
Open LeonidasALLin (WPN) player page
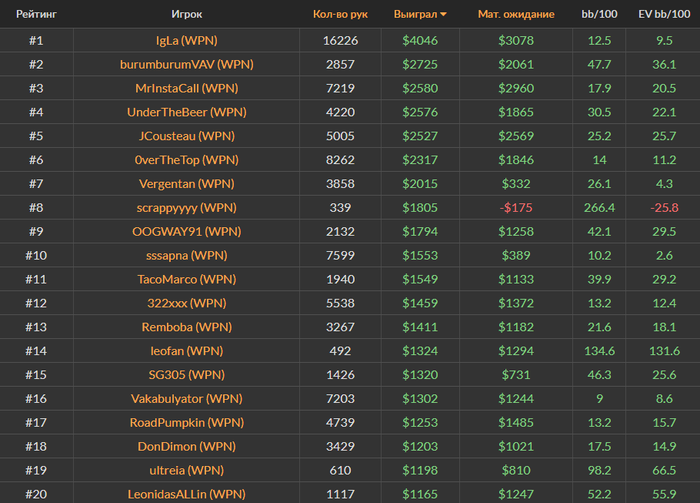[187, 494]
